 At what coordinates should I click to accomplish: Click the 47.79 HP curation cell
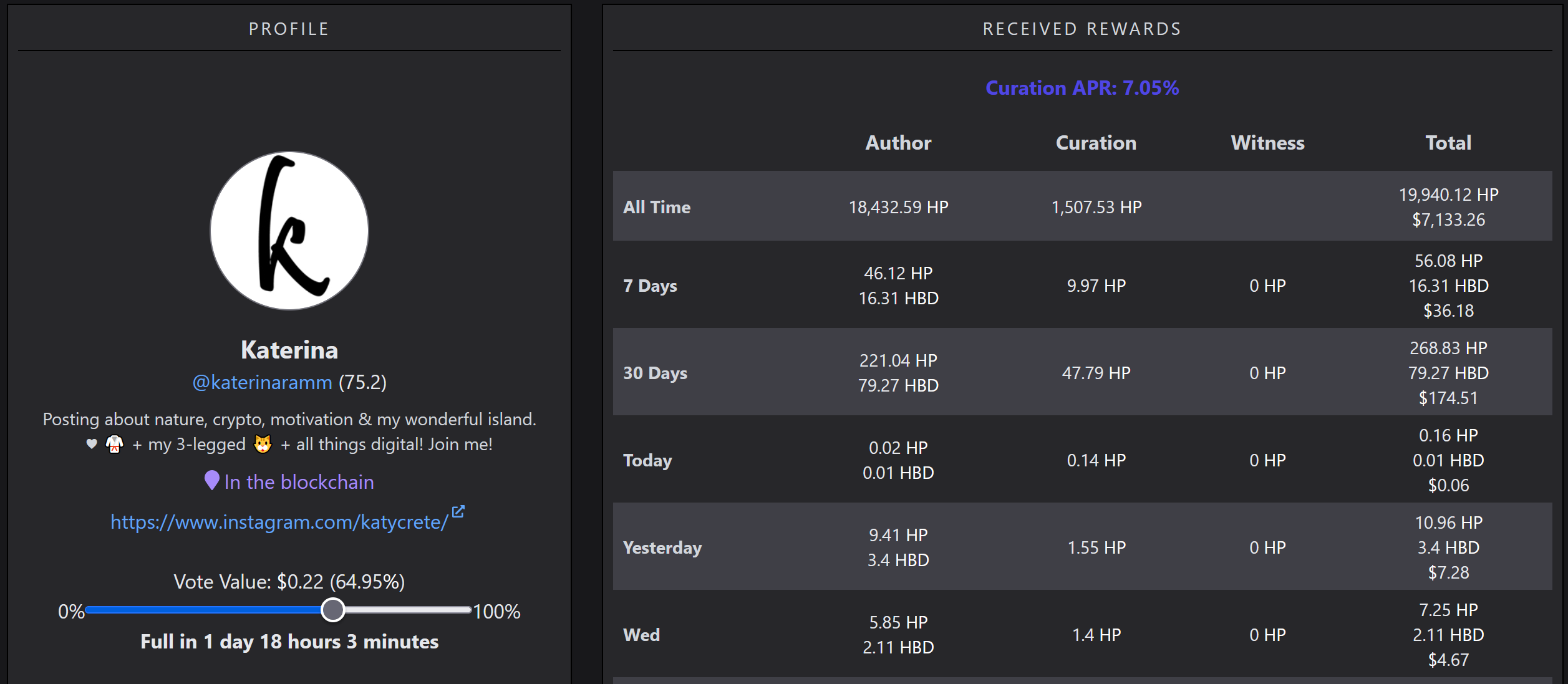coord(1096,373)
